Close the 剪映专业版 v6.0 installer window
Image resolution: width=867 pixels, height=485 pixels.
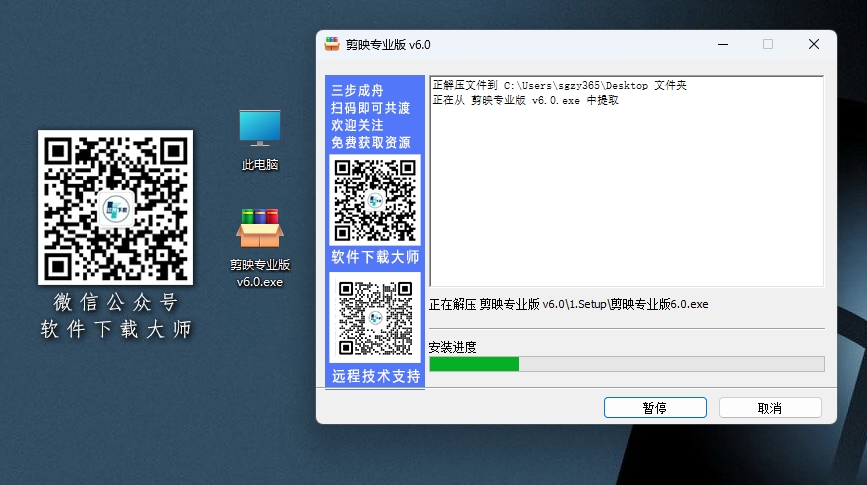(814, 44)
